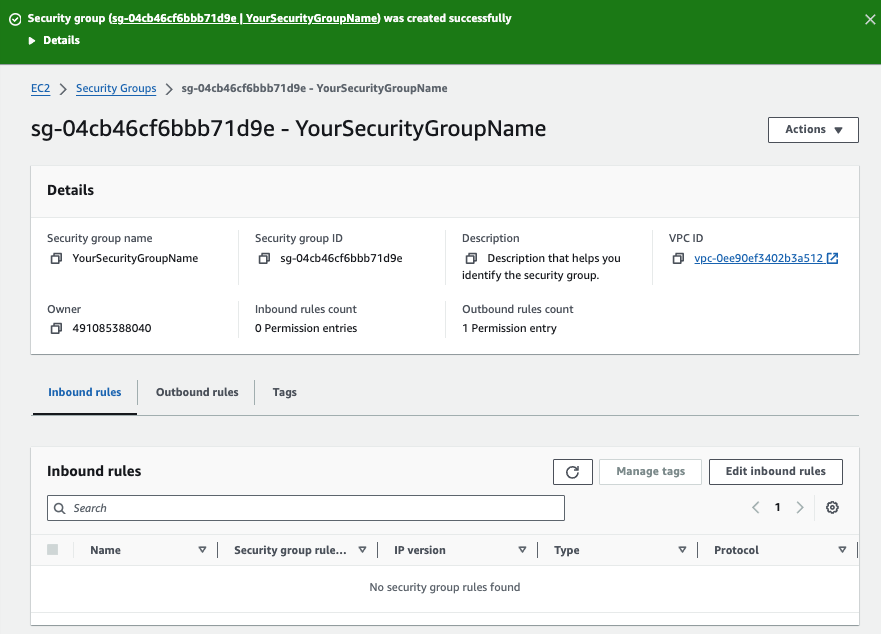
Task: Dismiss the green success banner
Action: click(870, 20)
